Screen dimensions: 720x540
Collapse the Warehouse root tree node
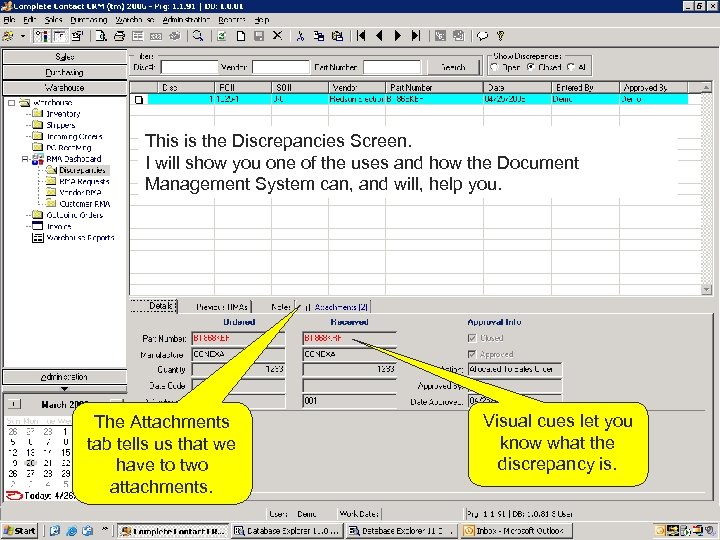click(x=11, y=102)
